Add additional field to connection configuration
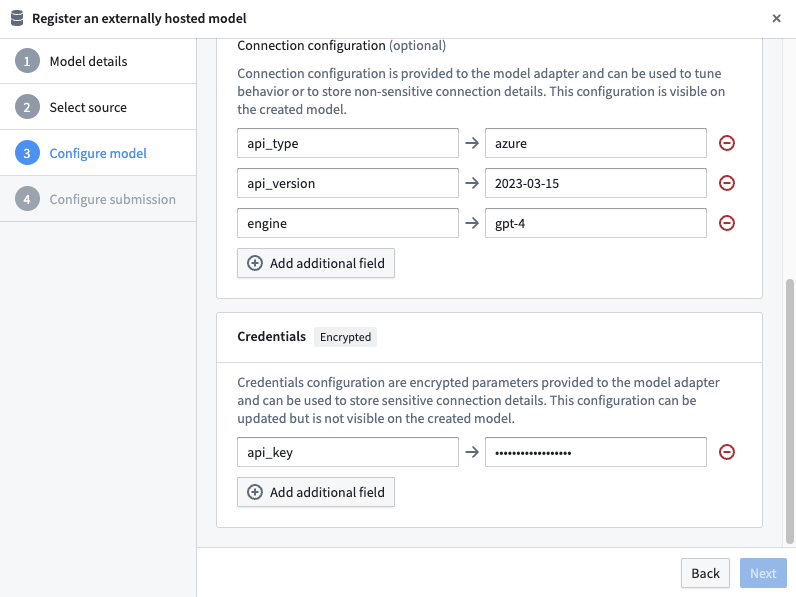 click(316, 263)
